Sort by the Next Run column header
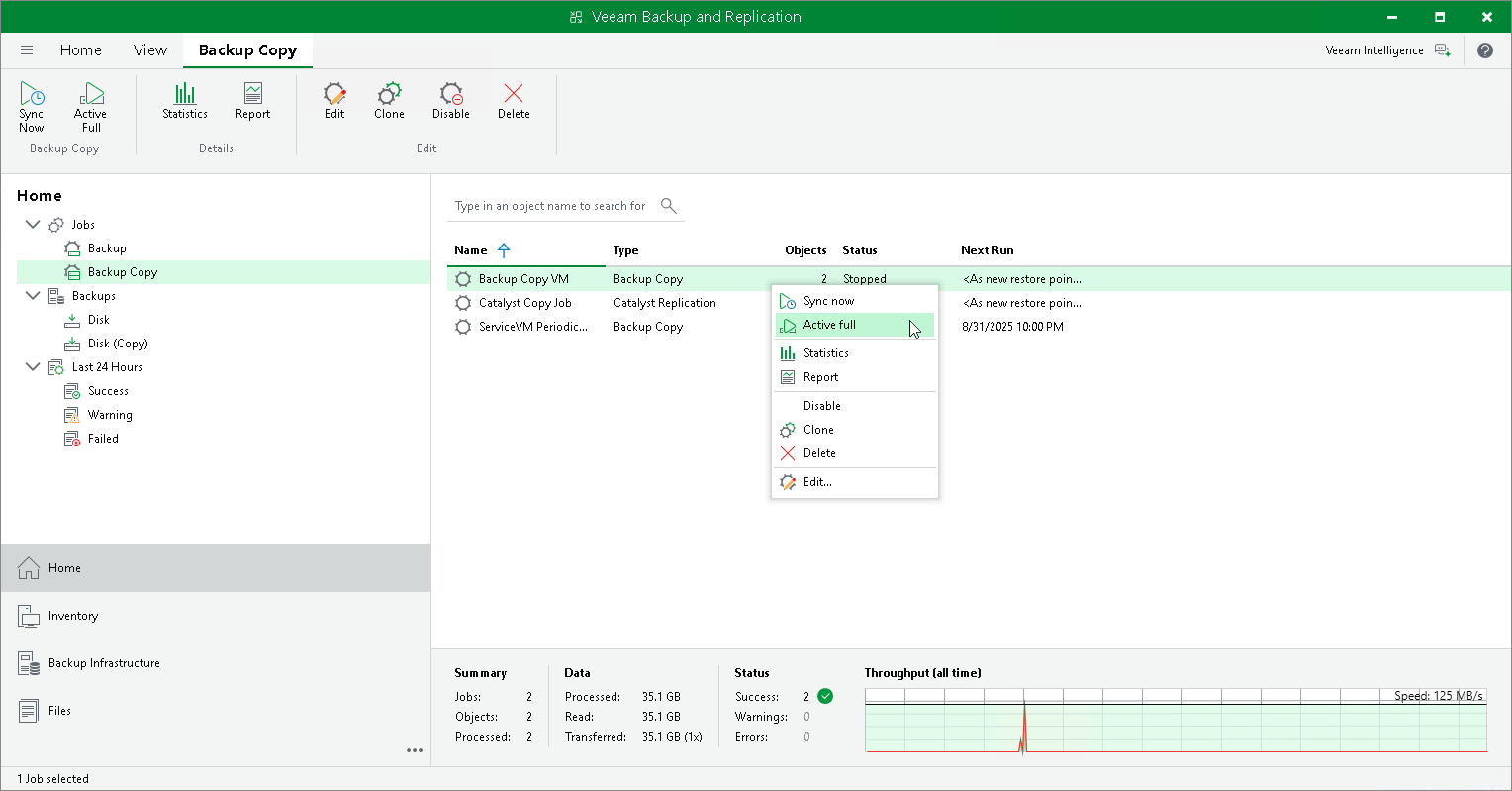 [x=988, y=250]
